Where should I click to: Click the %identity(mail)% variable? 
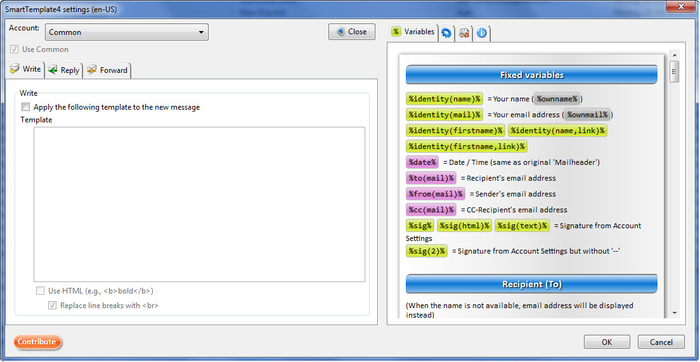click(x=445, y=115)
